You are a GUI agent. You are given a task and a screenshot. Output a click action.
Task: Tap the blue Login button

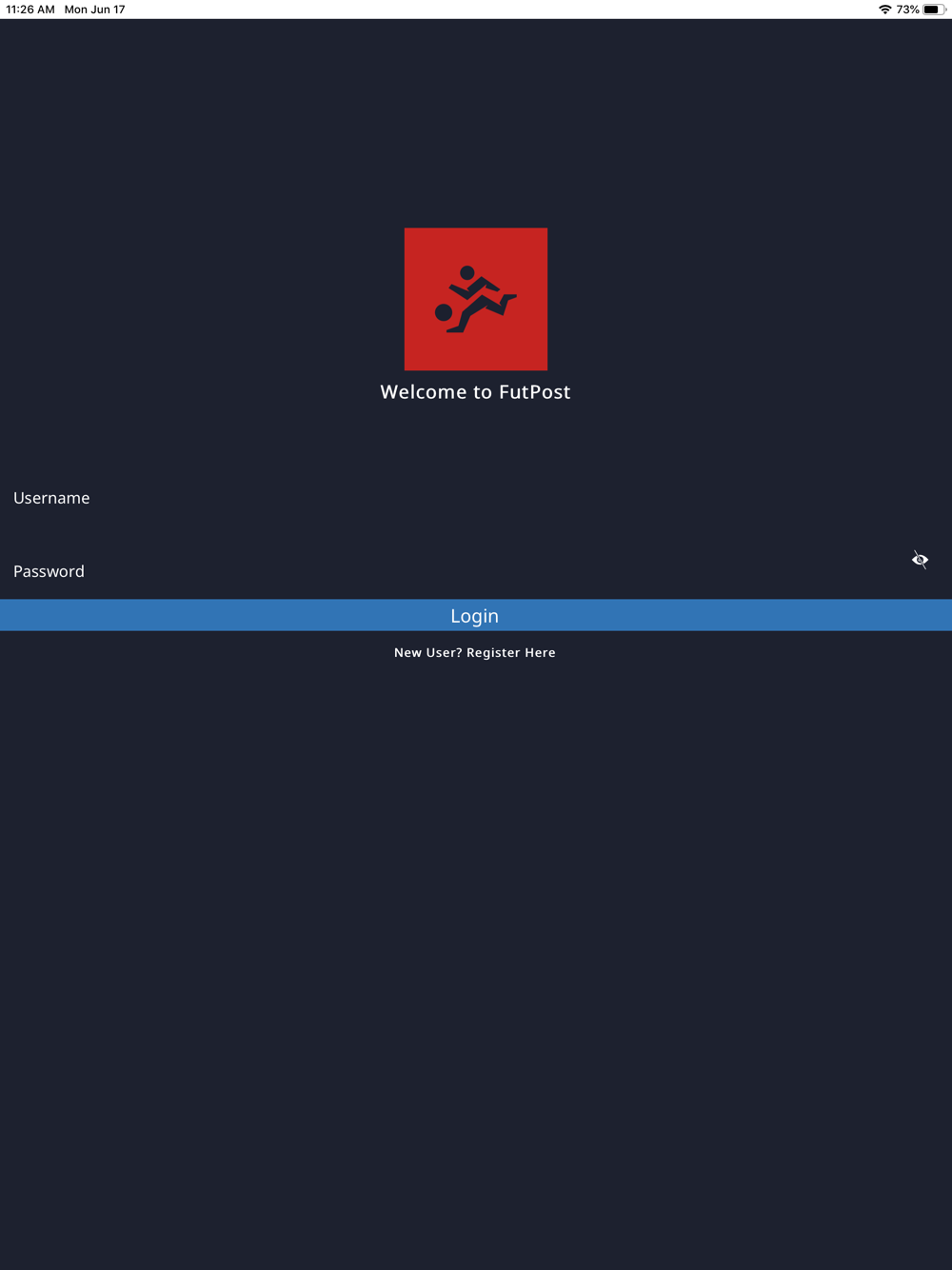point(476,615)
